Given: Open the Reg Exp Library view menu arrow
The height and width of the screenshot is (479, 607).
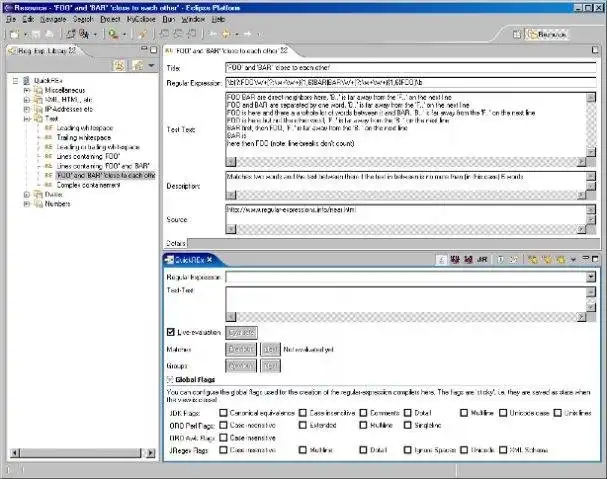Looking at the screenshot, I should [x=151, y=65].
